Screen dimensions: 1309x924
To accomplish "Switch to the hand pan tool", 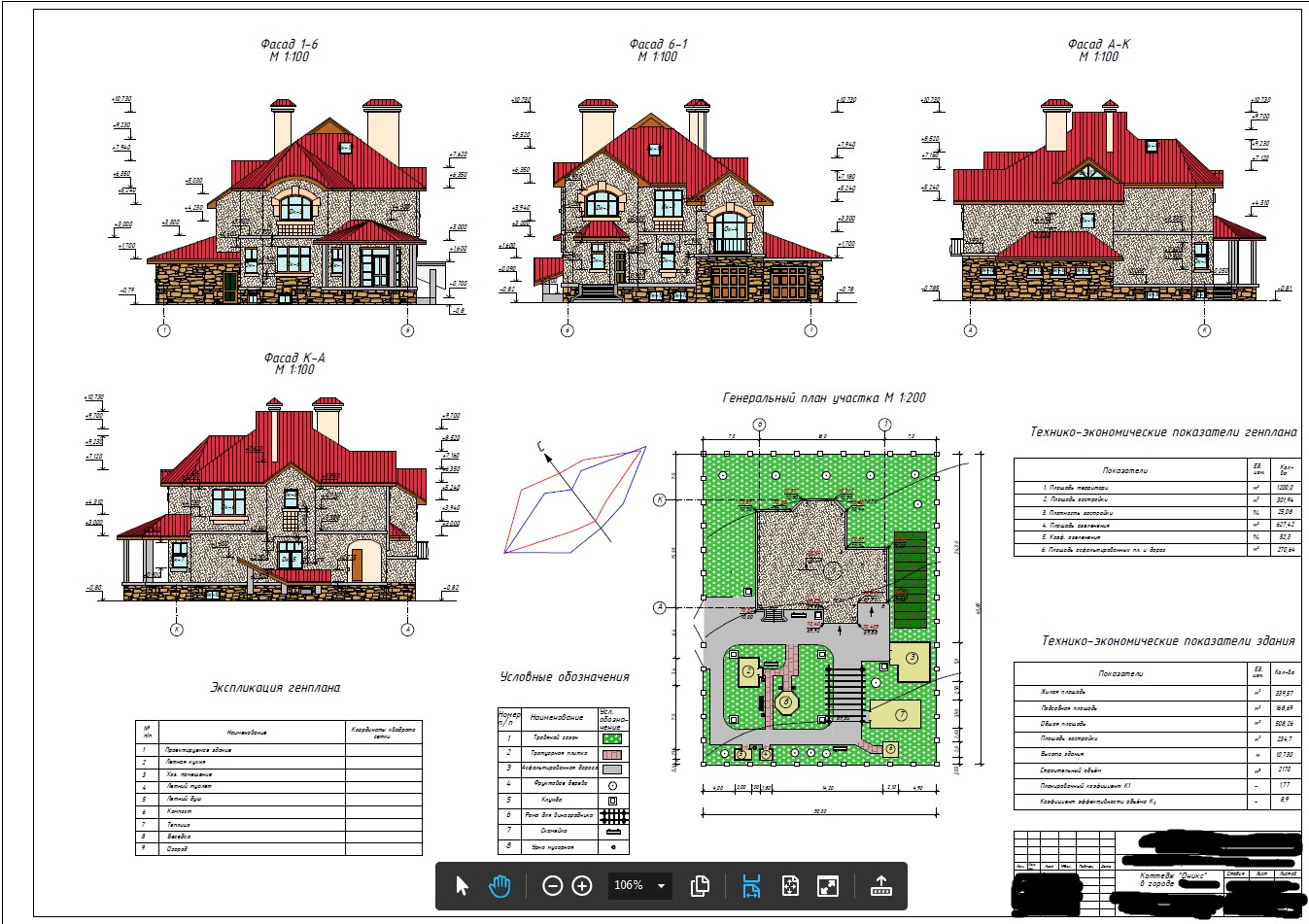I will tap(499, 885).
